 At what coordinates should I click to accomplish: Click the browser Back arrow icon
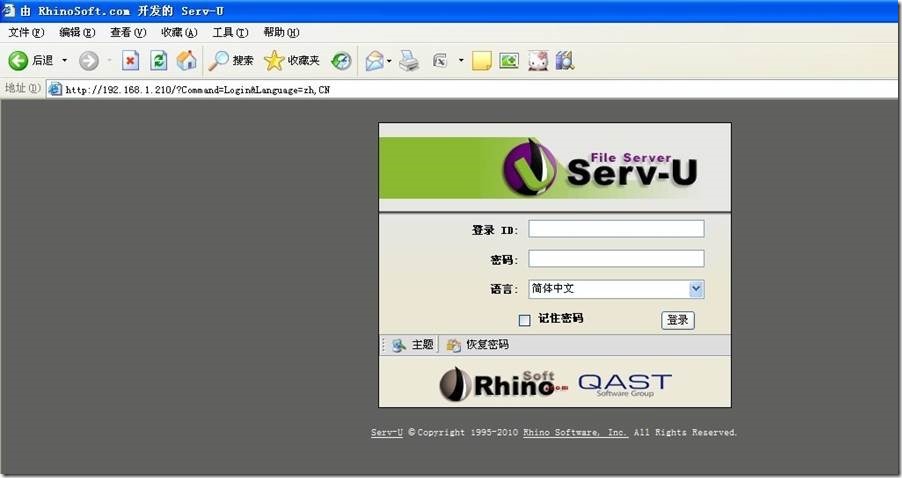[x=18, y=60]
